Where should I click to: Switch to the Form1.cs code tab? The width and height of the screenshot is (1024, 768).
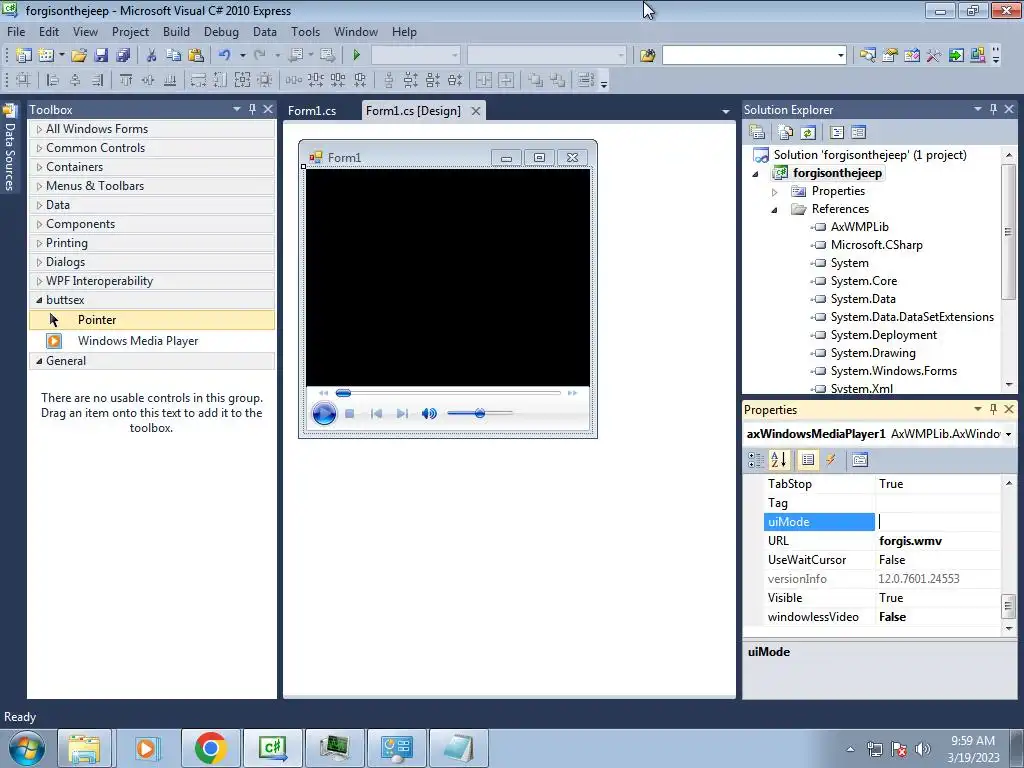312,111
